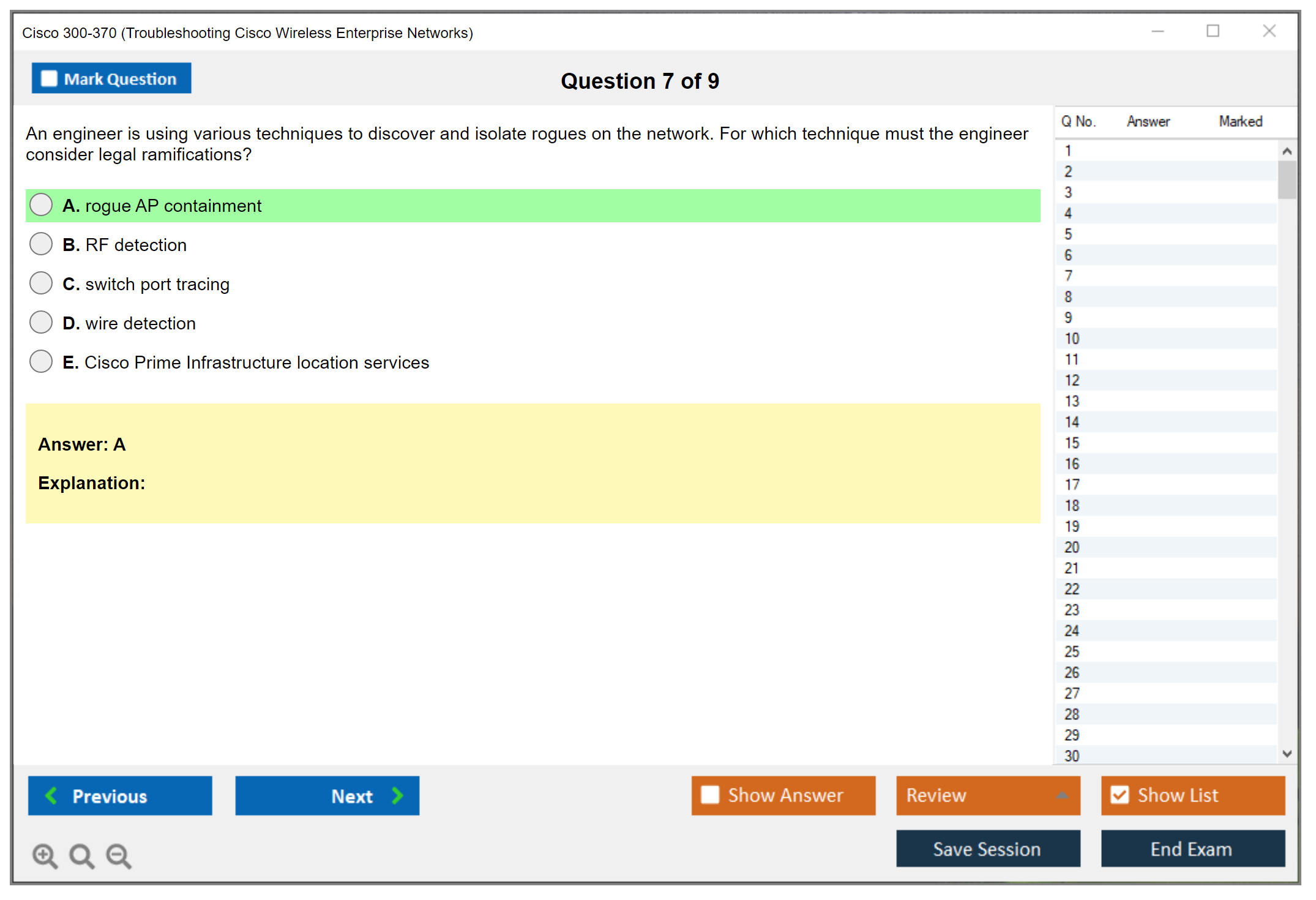Uncheck the Show List checkbox

tap(1120, 795)
